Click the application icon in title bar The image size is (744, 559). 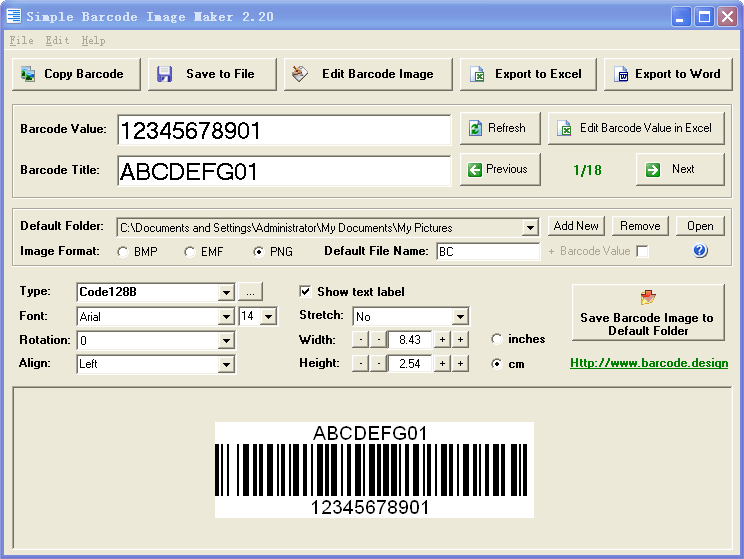14,16
